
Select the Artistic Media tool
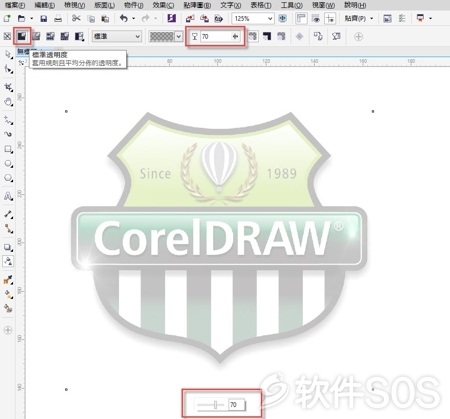coord(8,134)
